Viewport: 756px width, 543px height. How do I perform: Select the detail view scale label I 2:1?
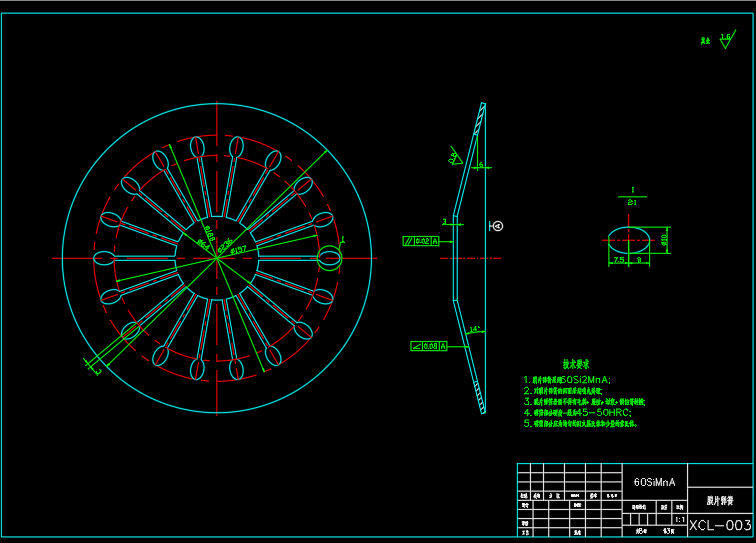tap(631, 196)
